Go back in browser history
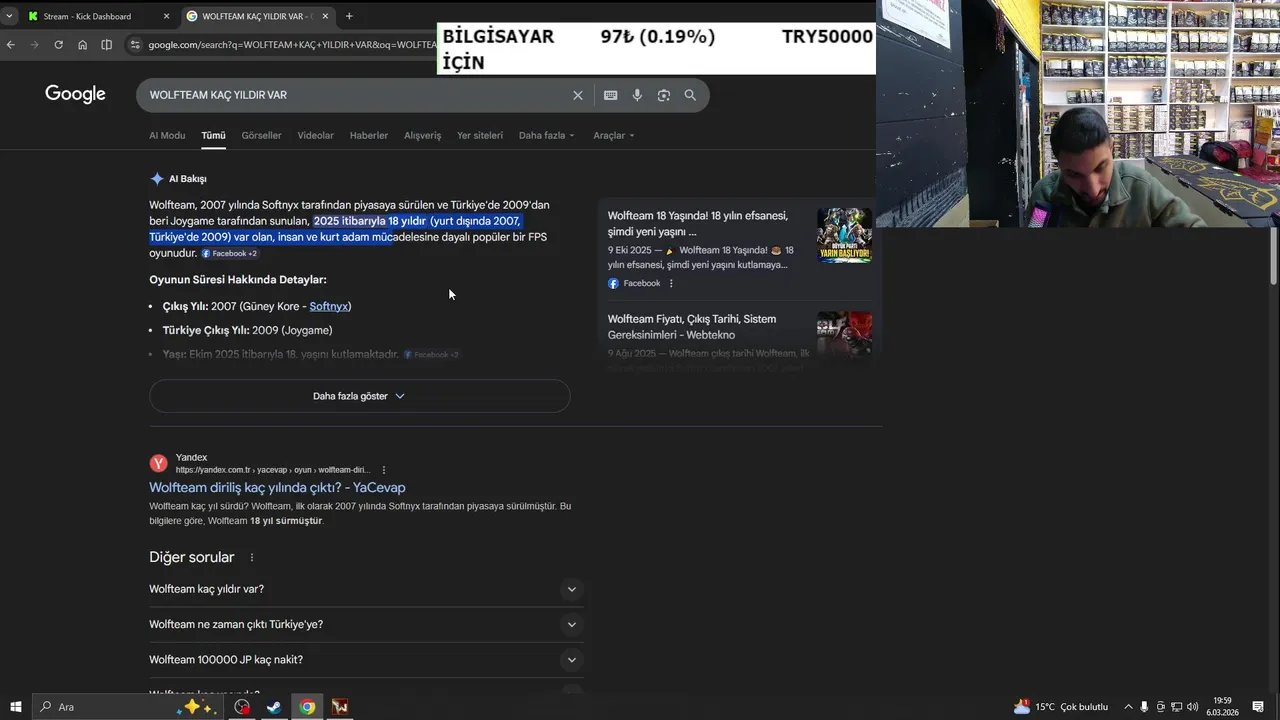 pos(11,45)
